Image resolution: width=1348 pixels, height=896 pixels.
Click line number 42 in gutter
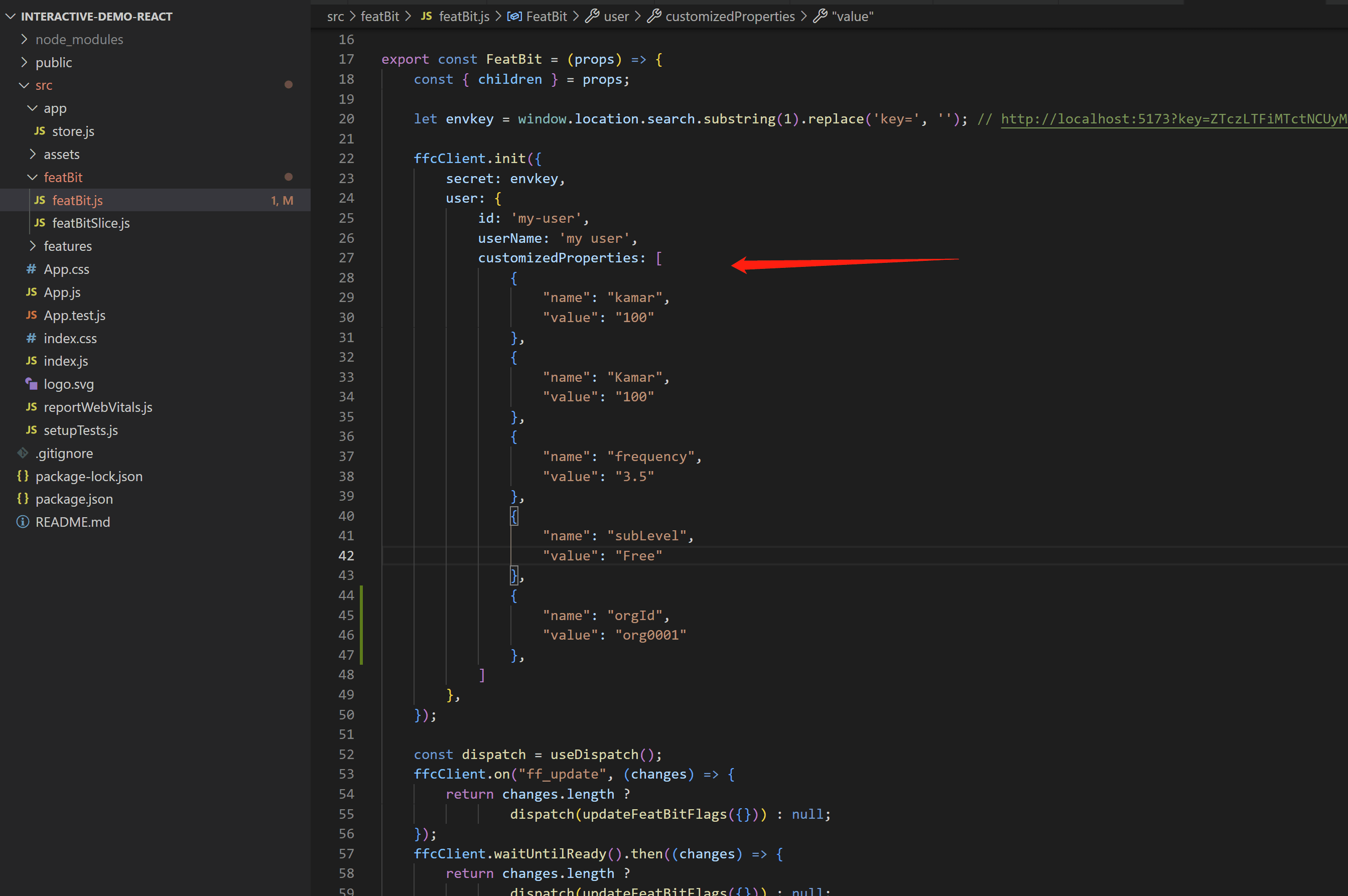pos(346,555)
